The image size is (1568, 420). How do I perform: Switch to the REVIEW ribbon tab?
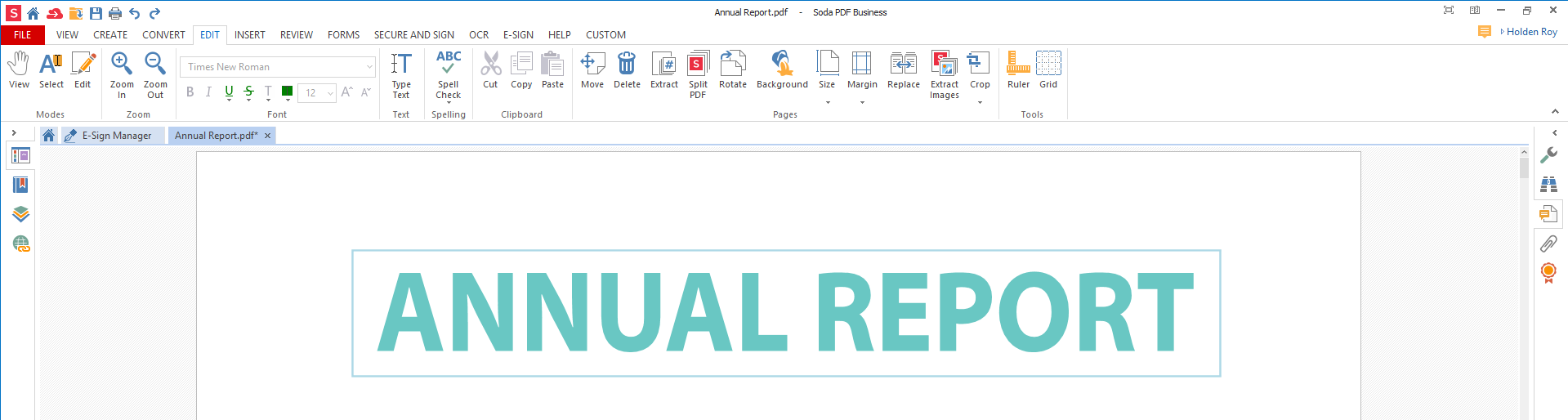tap(297, 35)
